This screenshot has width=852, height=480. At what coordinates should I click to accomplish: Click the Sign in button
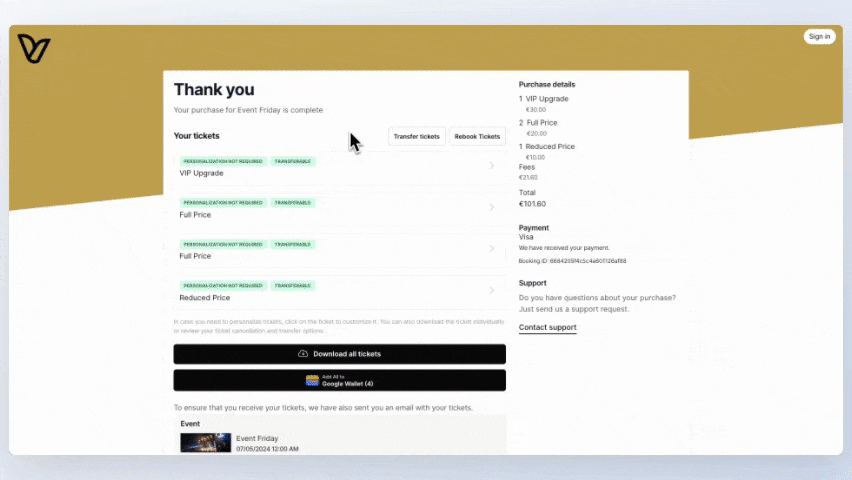point(819,37)
